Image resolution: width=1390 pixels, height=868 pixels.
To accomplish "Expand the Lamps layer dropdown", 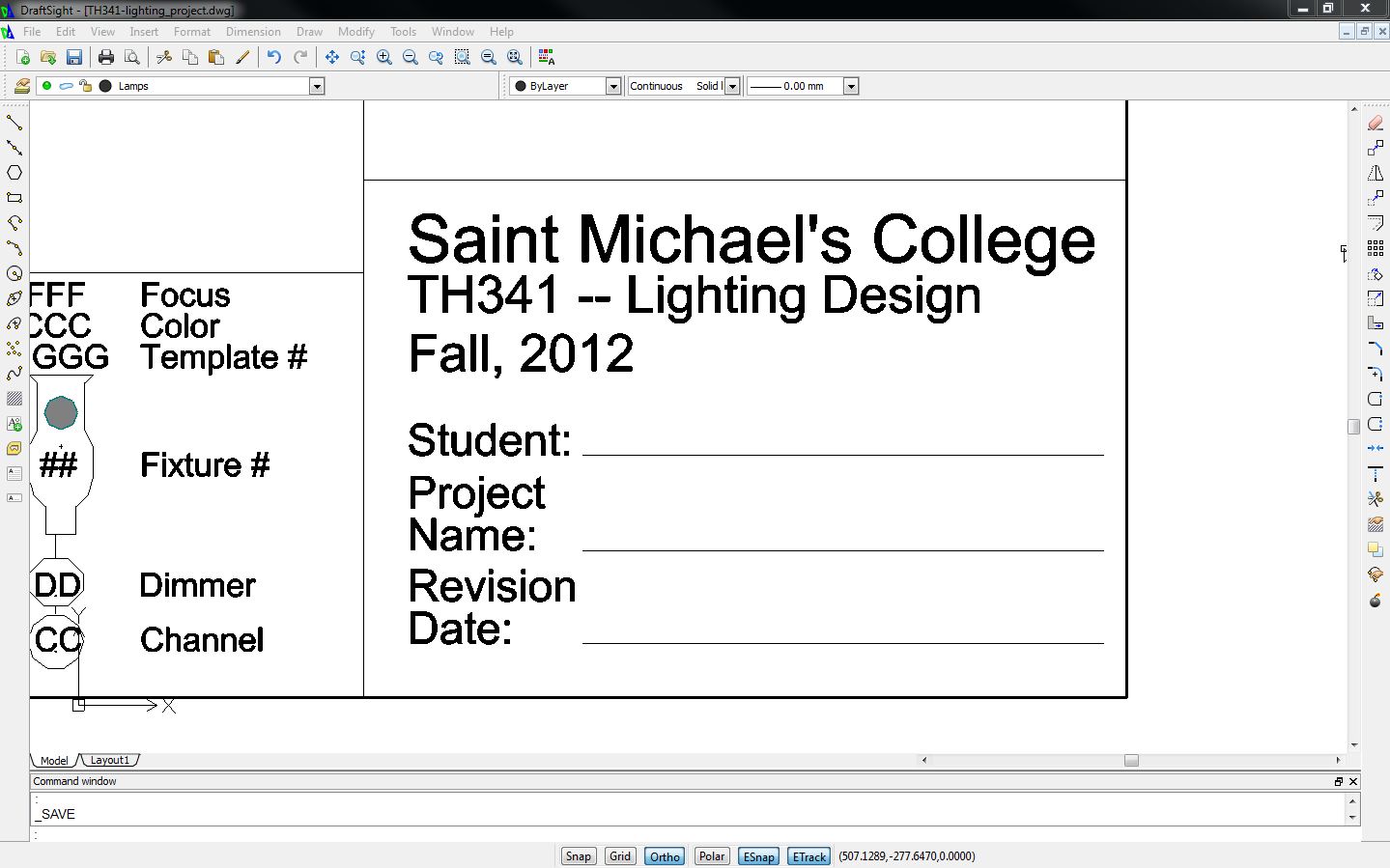I will pos(317,86).
